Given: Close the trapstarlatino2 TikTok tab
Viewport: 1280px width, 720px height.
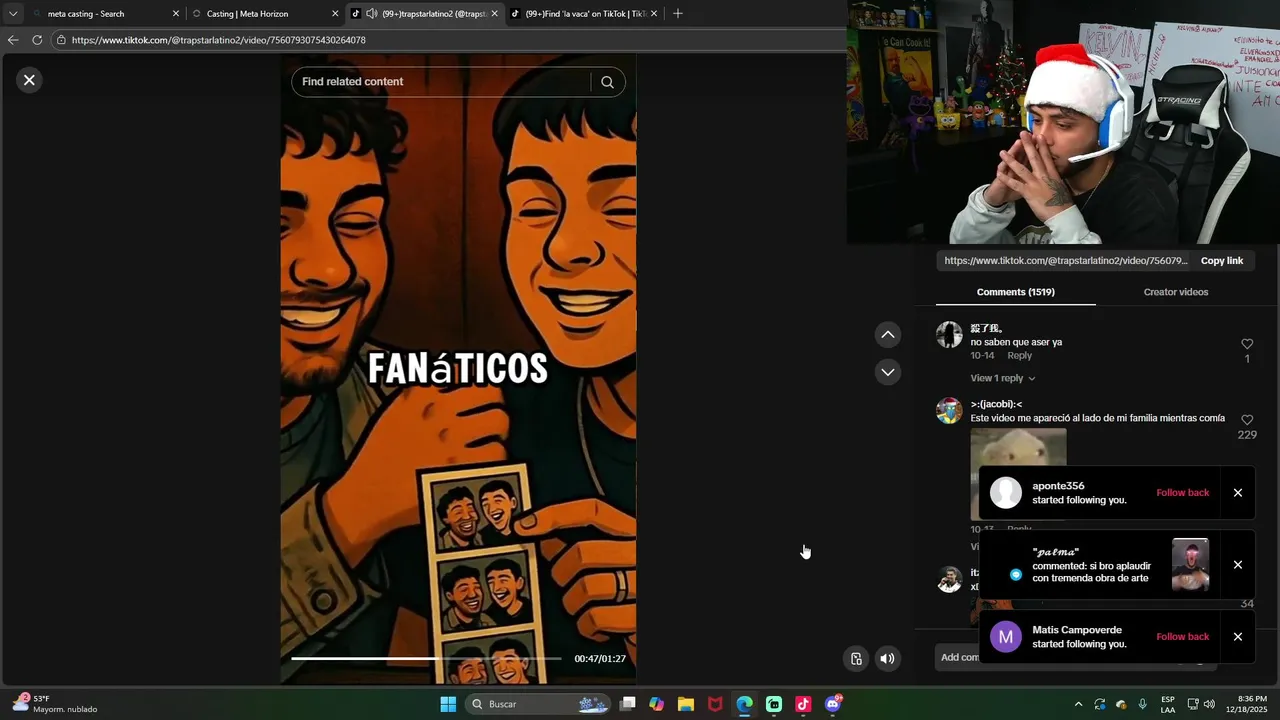Looking at the screenshot, I should (494, 14).
